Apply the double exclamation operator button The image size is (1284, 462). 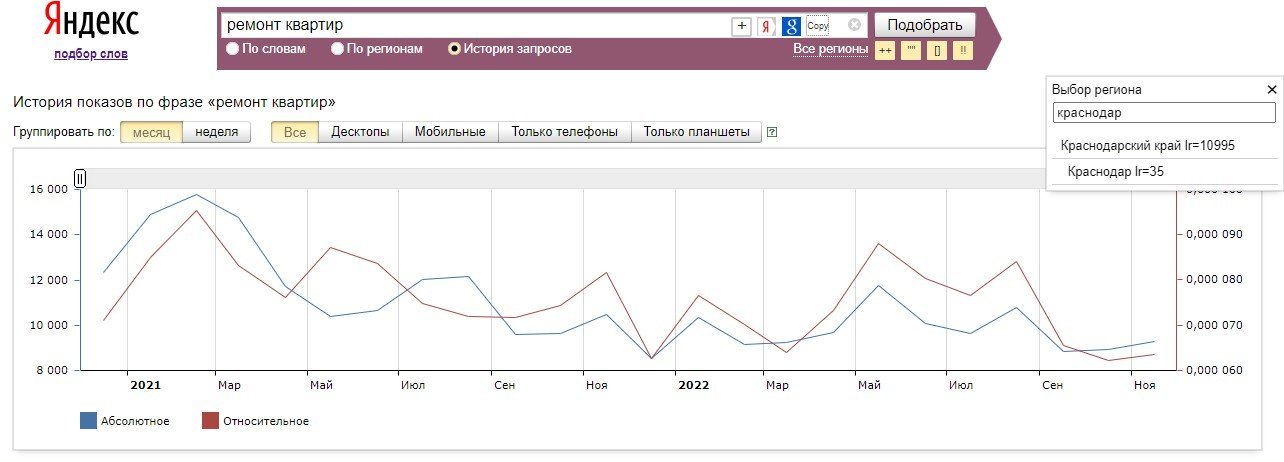pyautogui.click(x=963, y=50)
